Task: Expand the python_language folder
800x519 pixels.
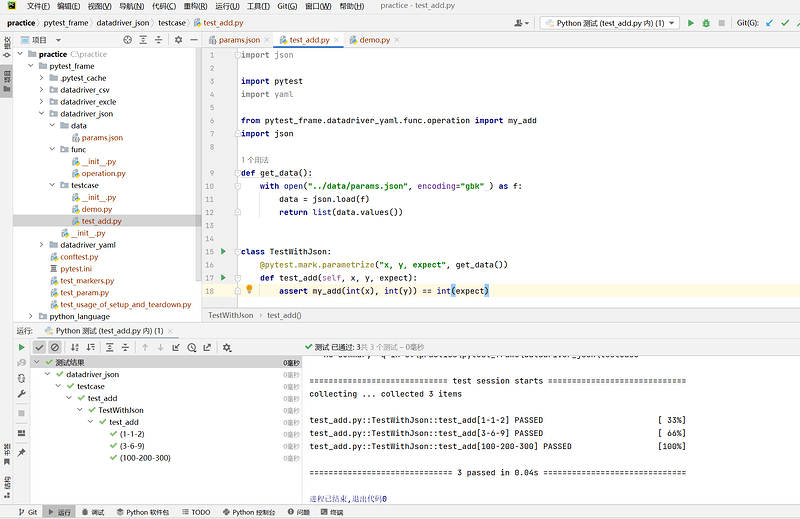Action: tap(31, 316)
